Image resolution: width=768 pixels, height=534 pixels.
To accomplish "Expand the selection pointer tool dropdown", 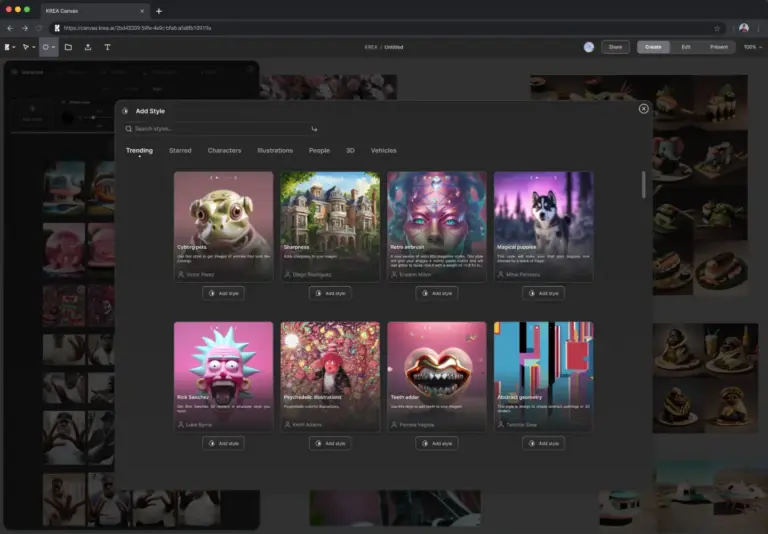I will tap(29, 47).
